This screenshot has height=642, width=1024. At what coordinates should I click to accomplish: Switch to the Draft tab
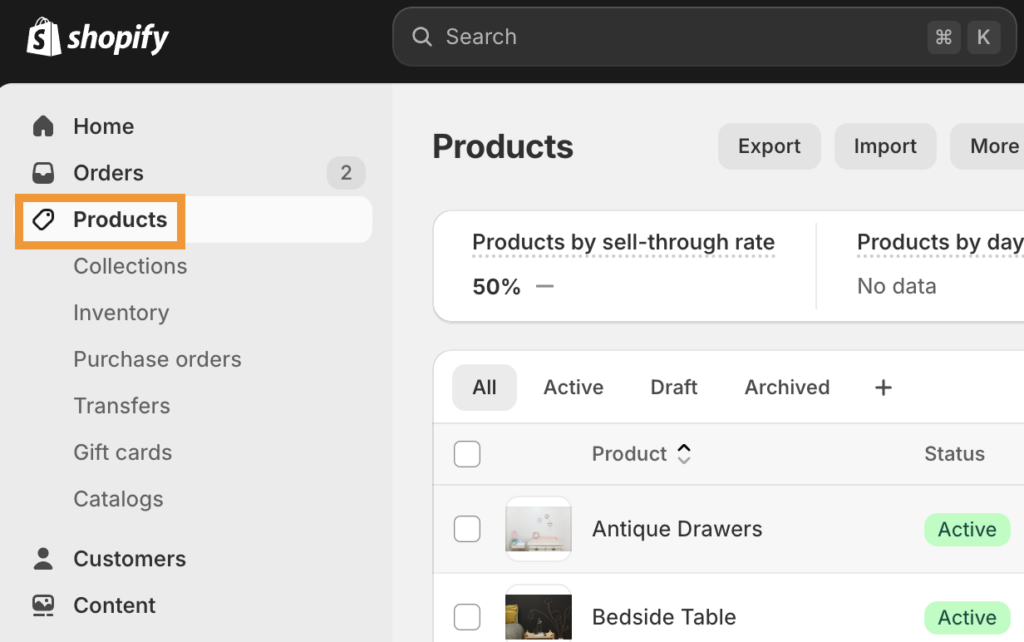pyautogui.click(x=673, y=387)
